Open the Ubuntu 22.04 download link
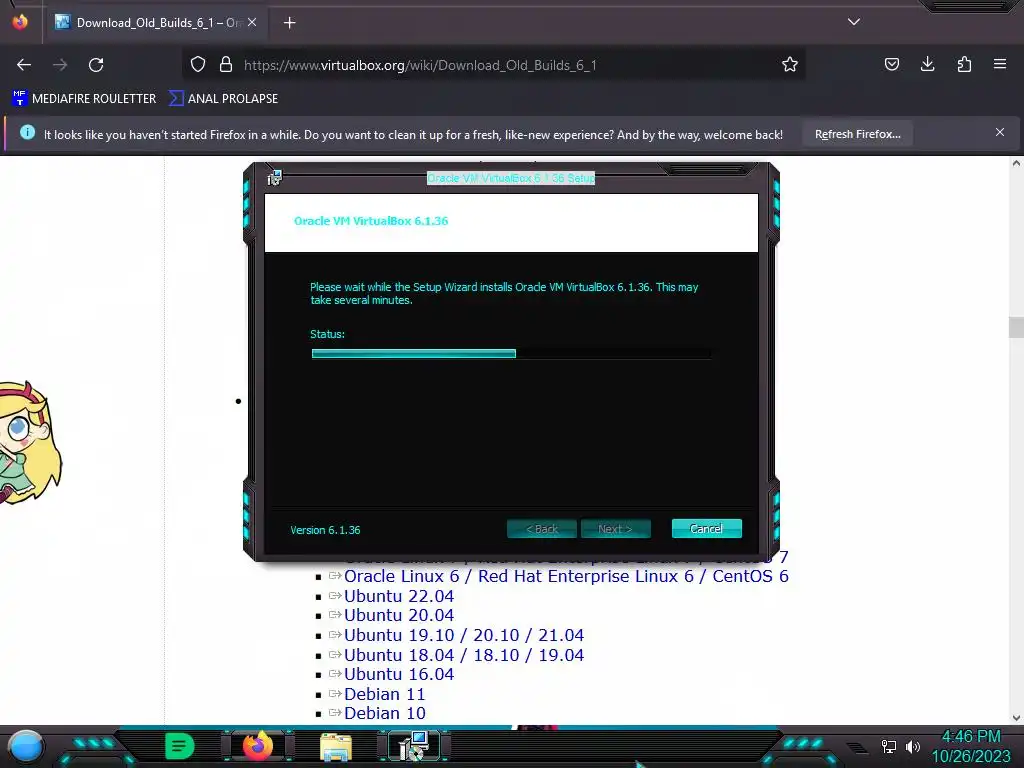The height and width of the screenshot is (768, 1024). [399, 596]
